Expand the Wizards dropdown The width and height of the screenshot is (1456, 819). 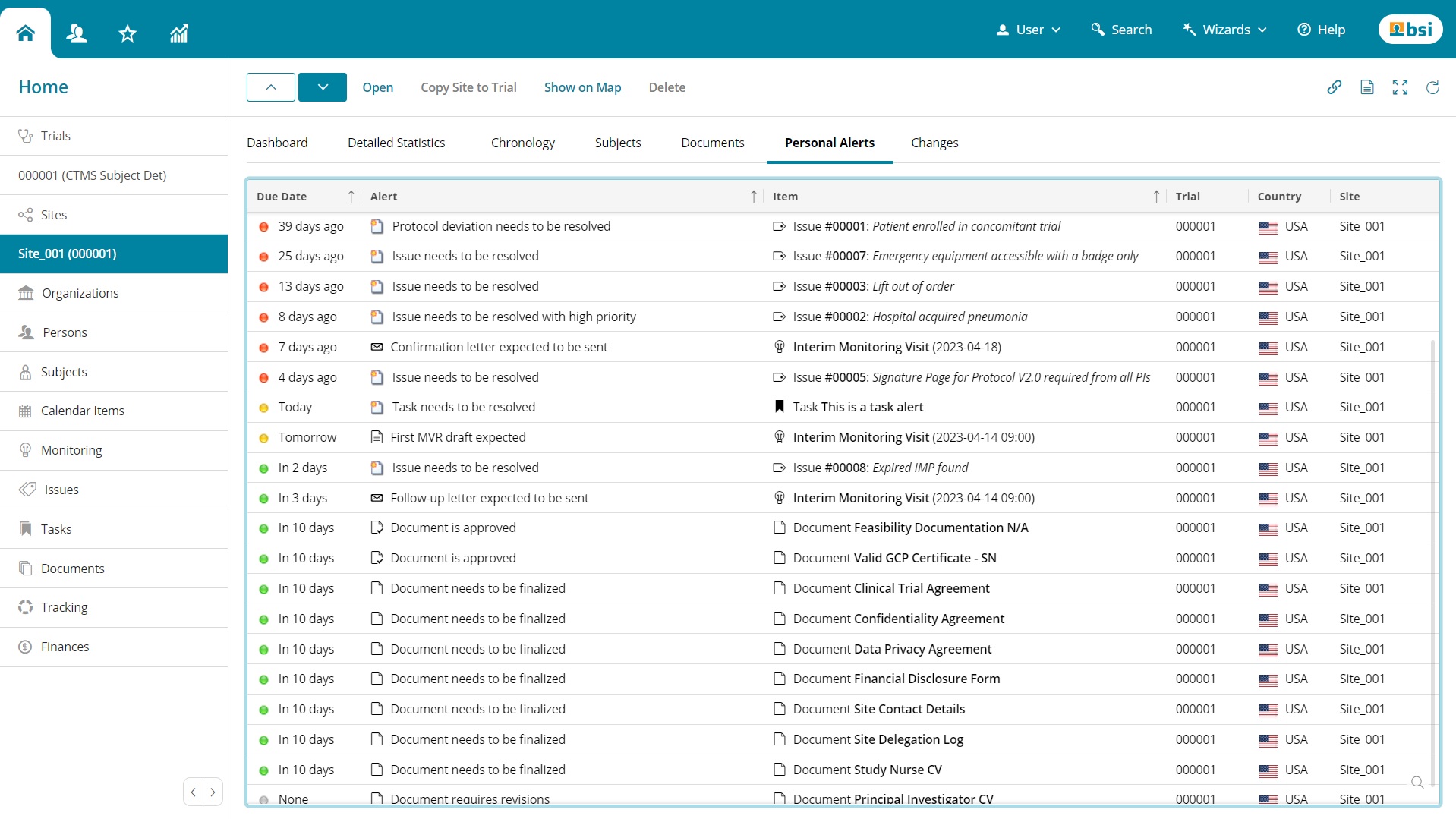[x=1224, y=30]
